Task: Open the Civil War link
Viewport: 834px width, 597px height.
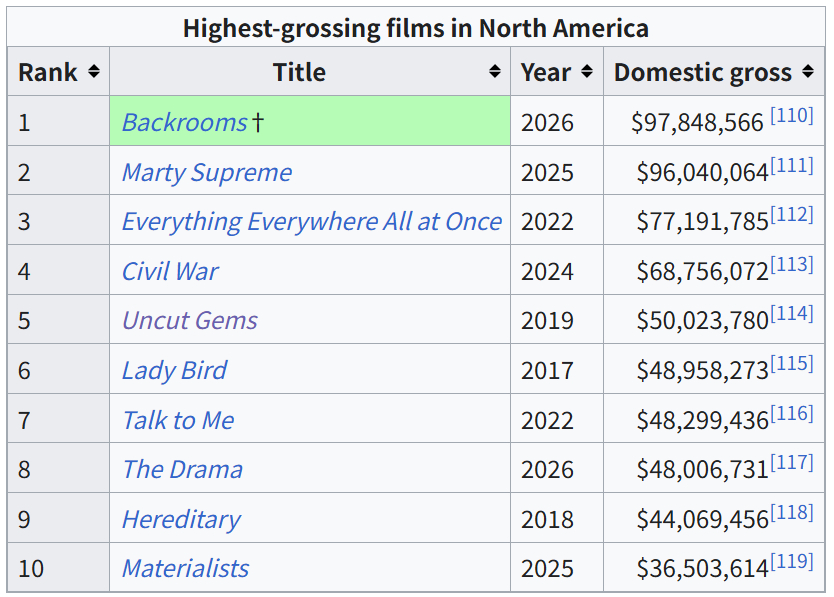Action: [x=170, y=271]
